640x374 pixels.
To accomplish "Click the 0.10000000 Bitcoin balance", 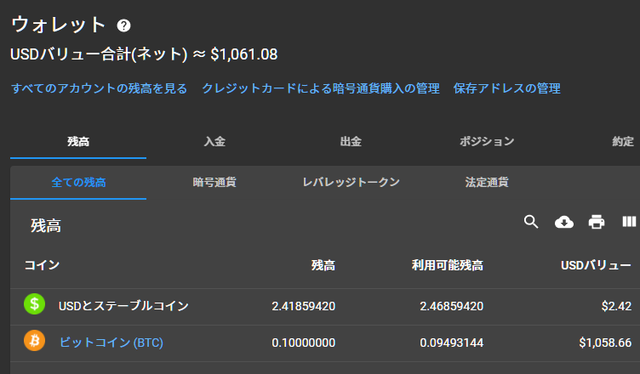I will tap(303, 343).
